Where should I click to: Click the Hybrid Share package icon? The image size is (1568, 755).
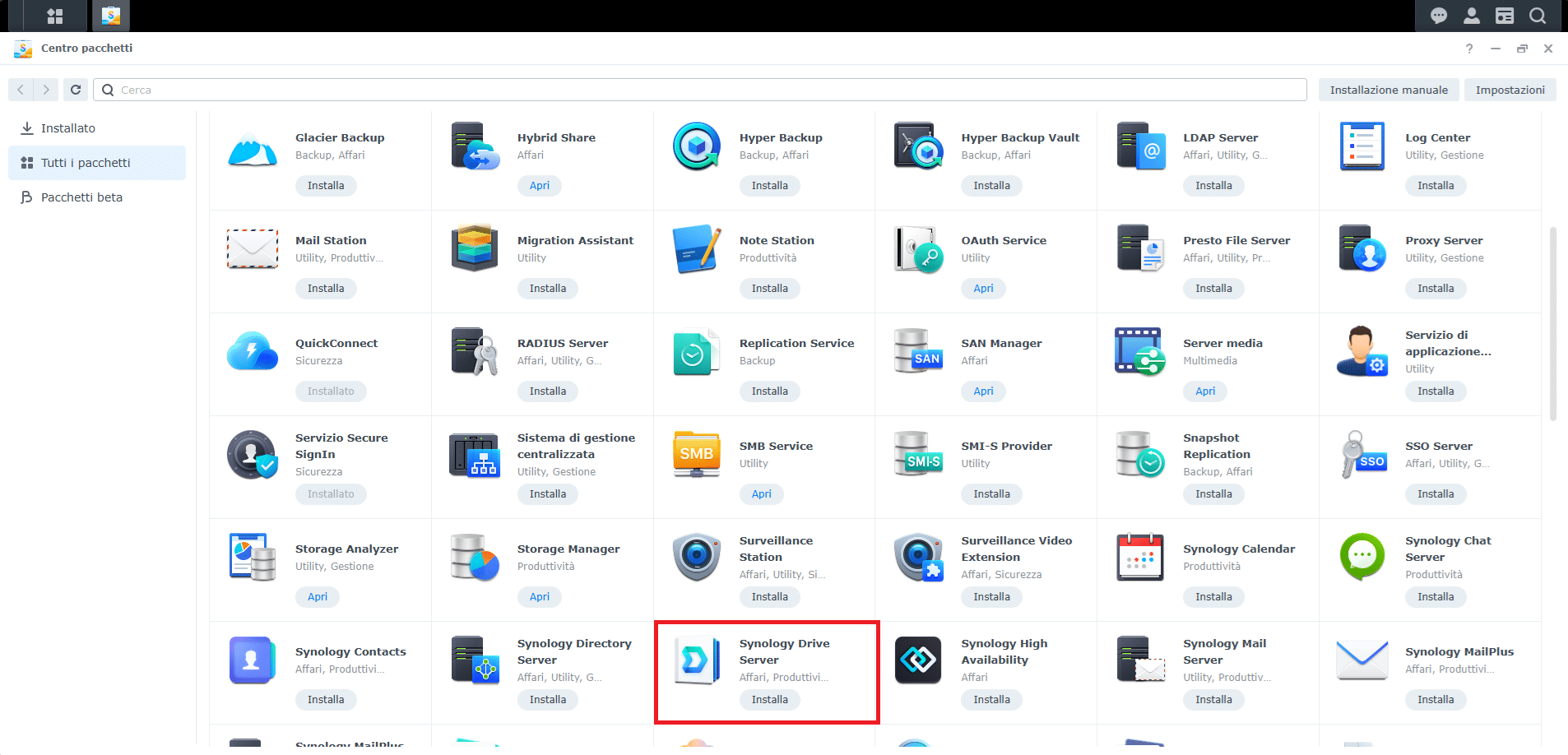click(x=475, y=146)
